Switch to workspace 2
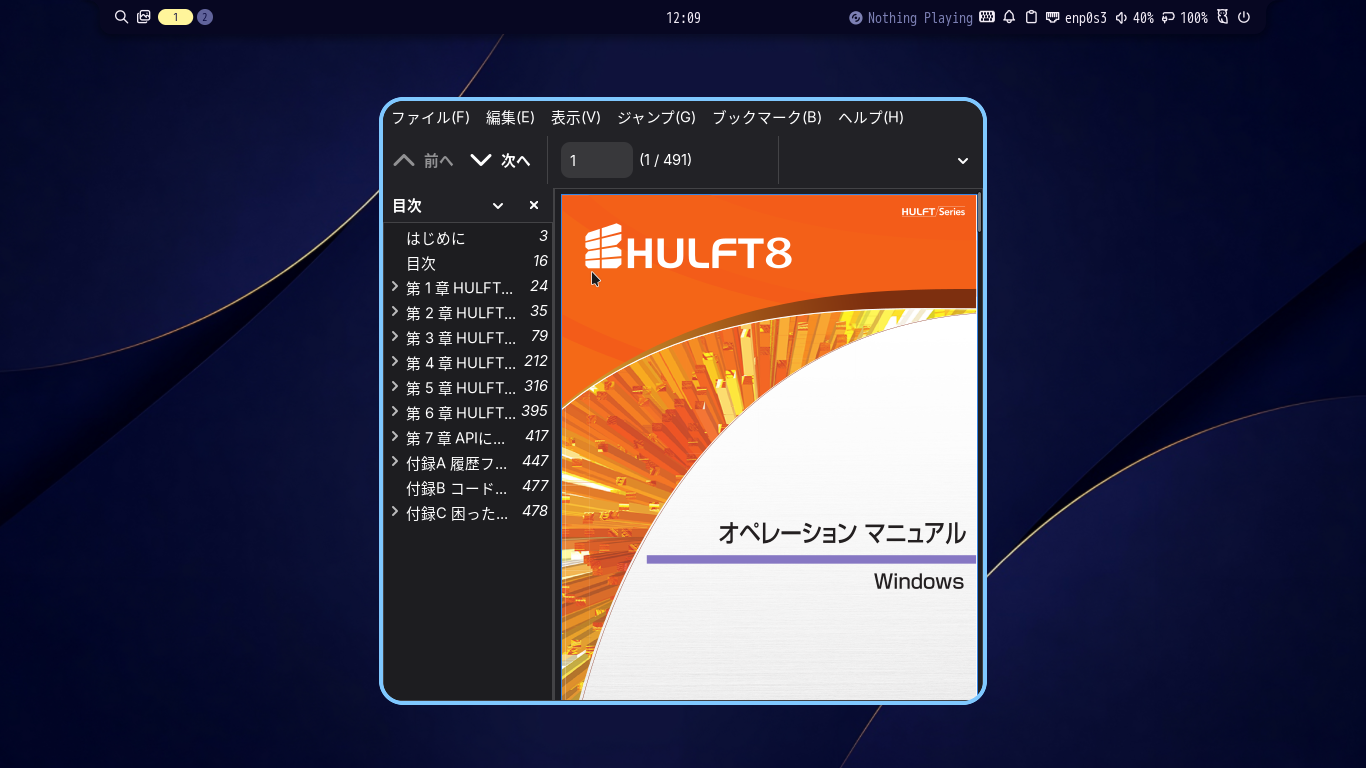 point(205,17)
